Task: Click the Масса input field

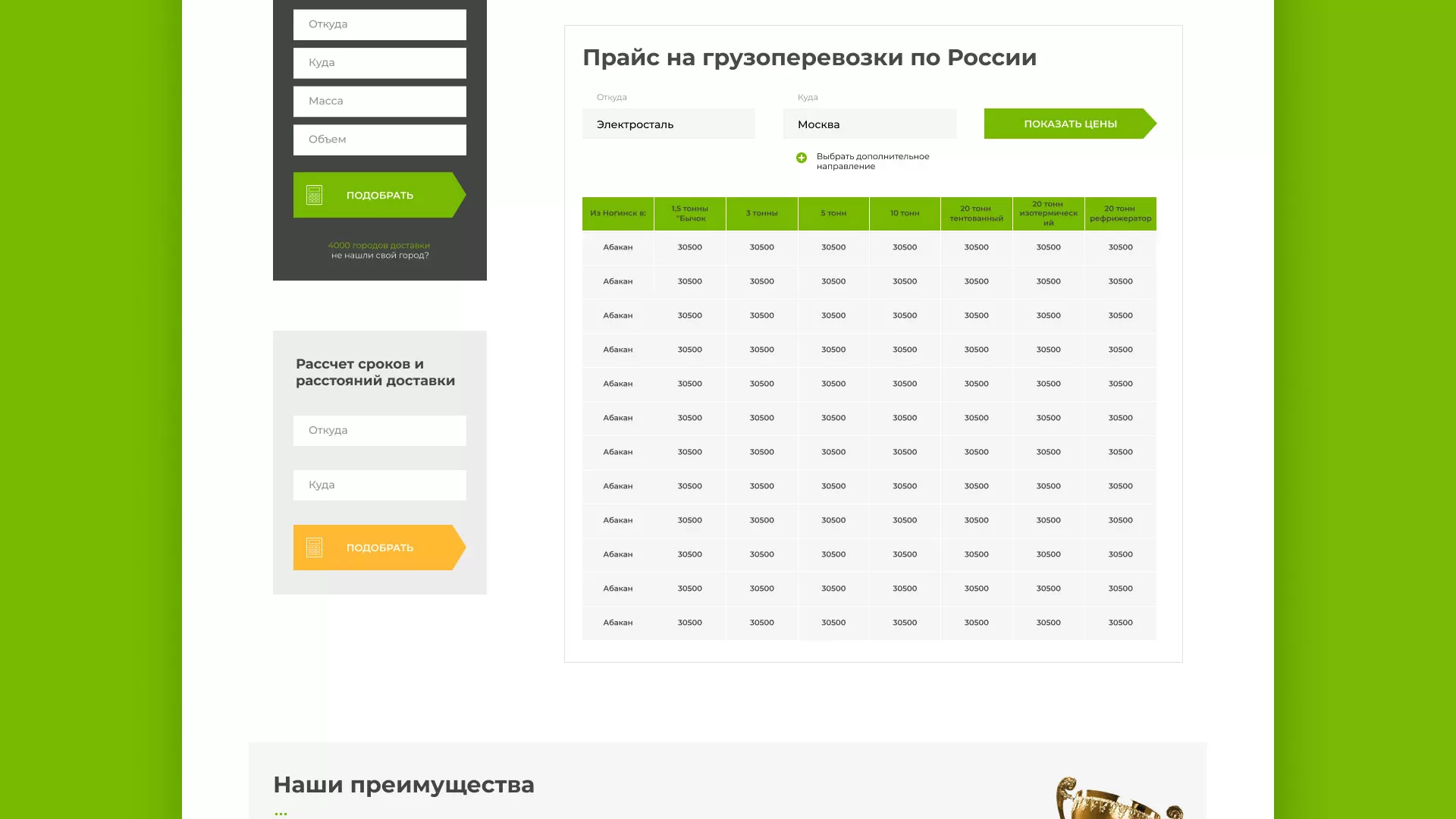Action: click(x=379, y=101)
